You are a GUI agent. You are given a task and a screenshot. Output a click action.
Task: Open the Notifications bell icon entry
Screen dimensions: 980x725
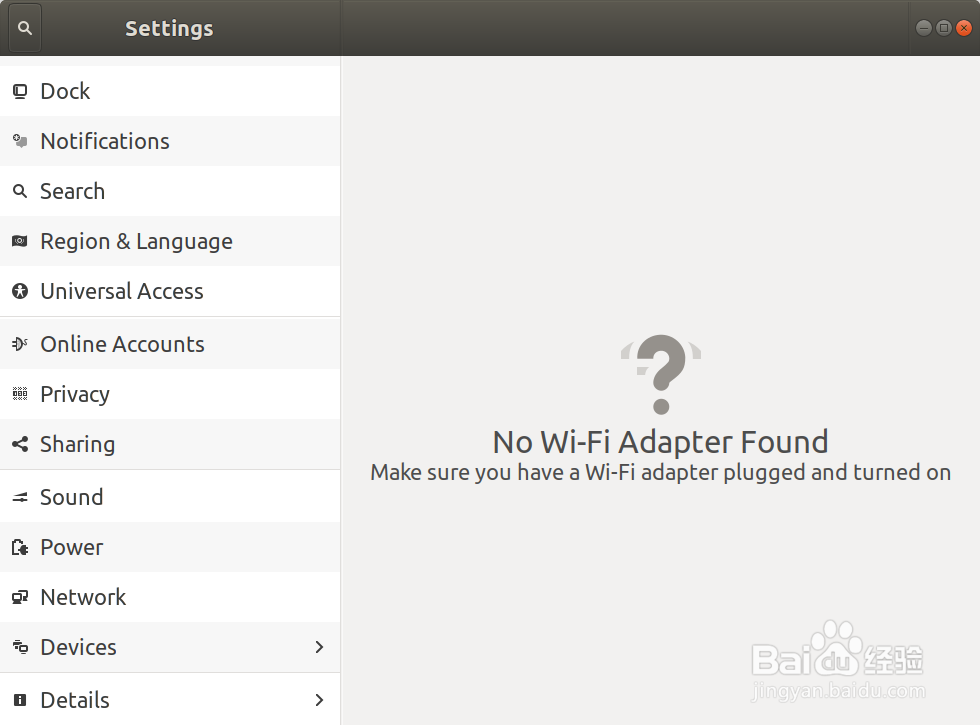point(20,141)
